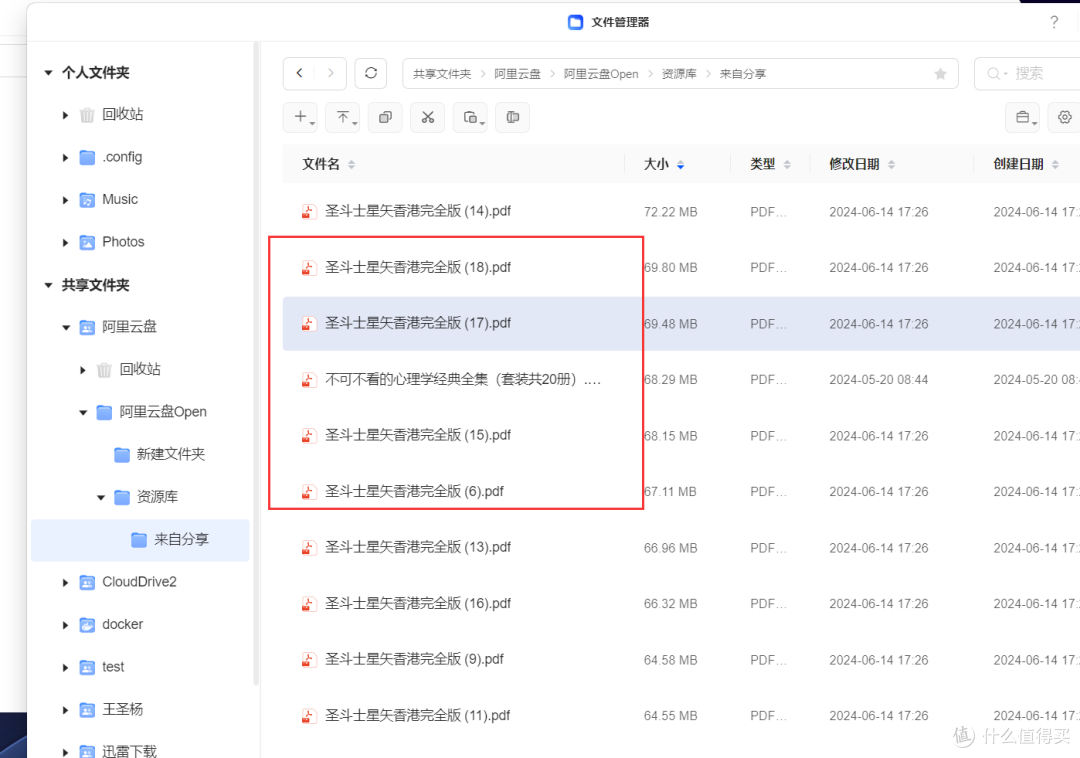Screen dimensions: 1080x758
Task: Expand the test folder arrow
Action: [x=65, y=668]
